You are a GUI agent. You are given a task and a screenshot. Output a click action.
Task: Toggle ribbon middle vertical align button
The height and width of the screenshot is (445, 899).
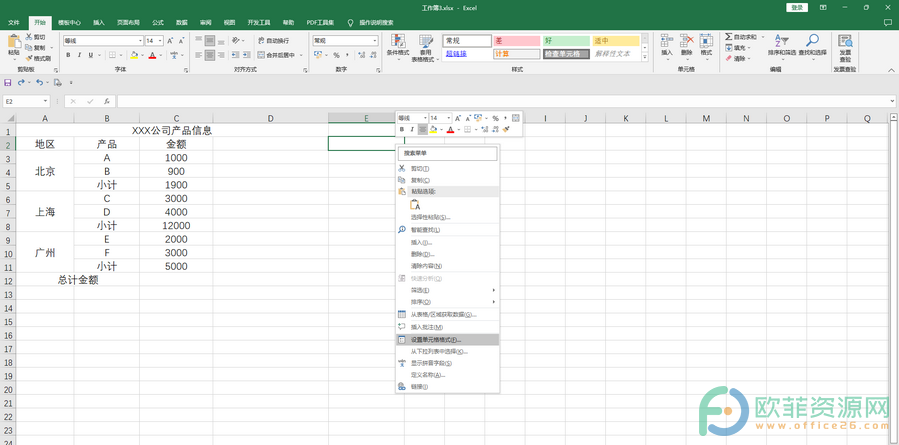click(x=210, y=41)
